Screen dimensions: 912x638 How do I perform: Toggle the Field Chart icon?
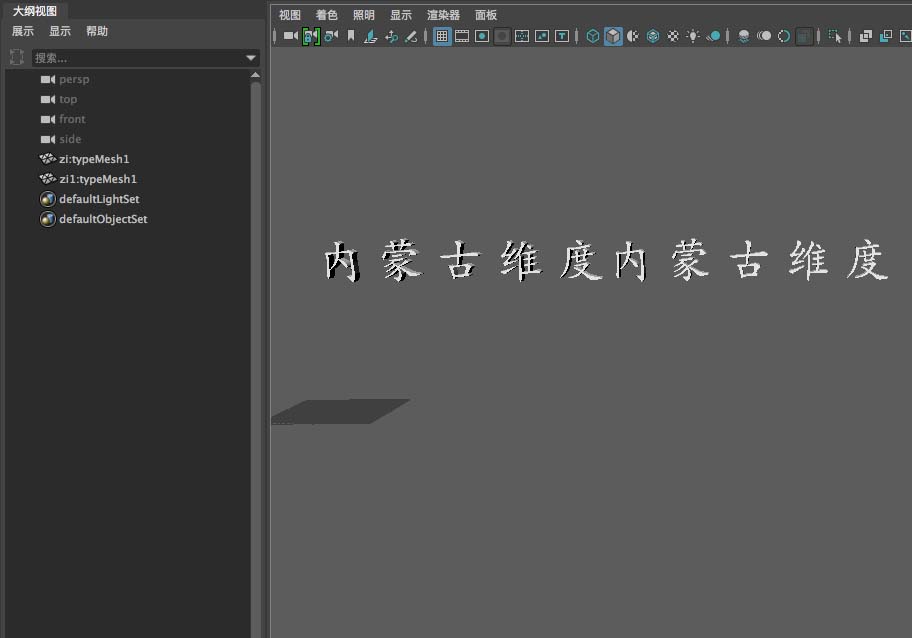(x=522, y=36)
